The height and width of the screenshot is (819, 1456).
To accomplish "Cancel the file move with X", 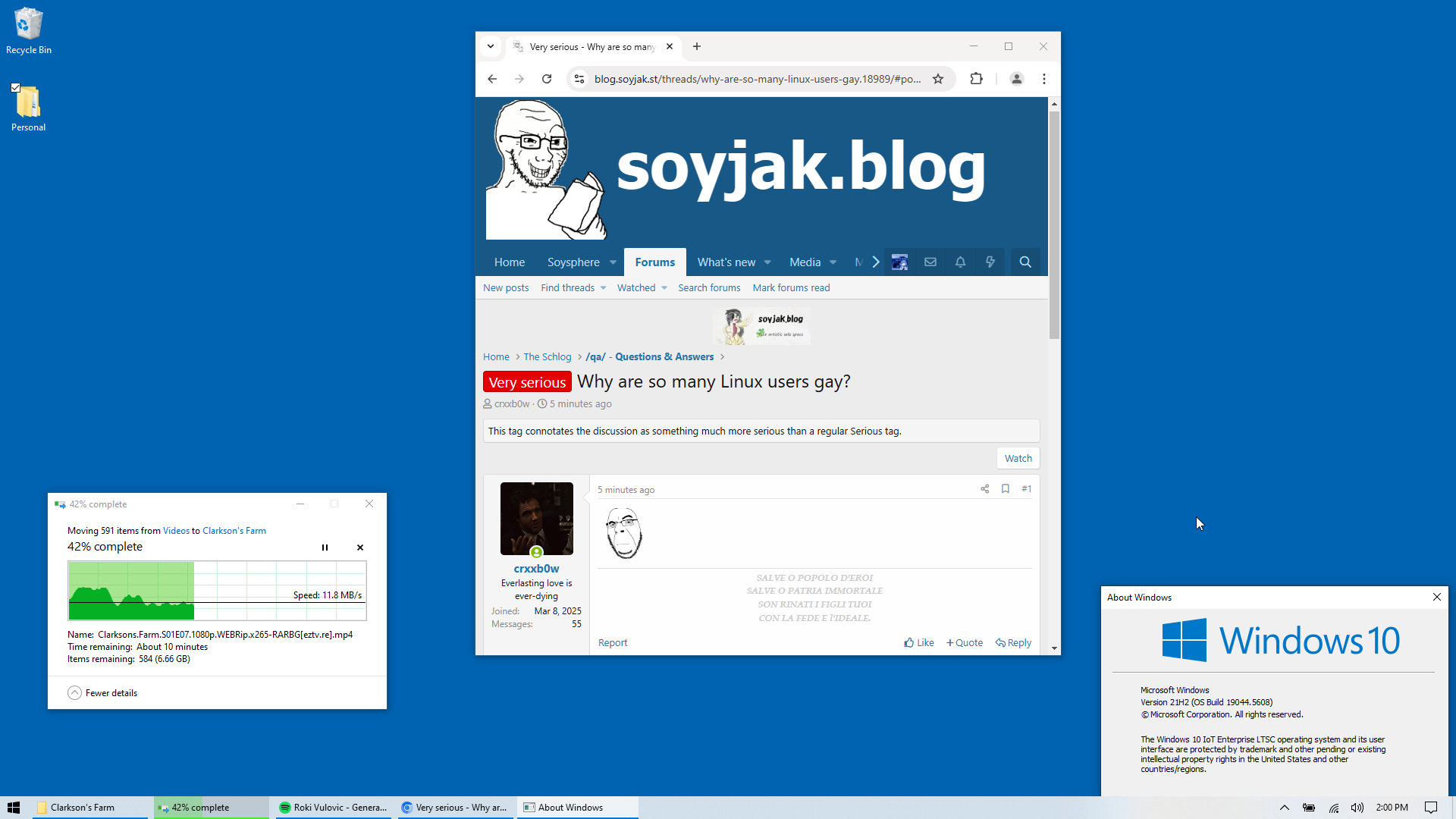I will (x=360, y=548).
